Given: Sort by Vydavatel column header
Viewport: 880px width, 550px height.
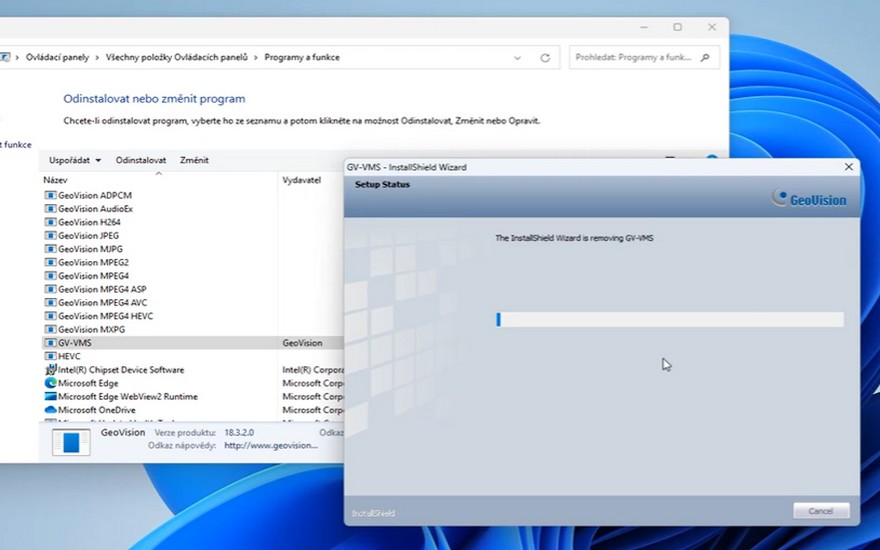Looking at the screenshot, I should pyautogui.click(x=301, y=180).
